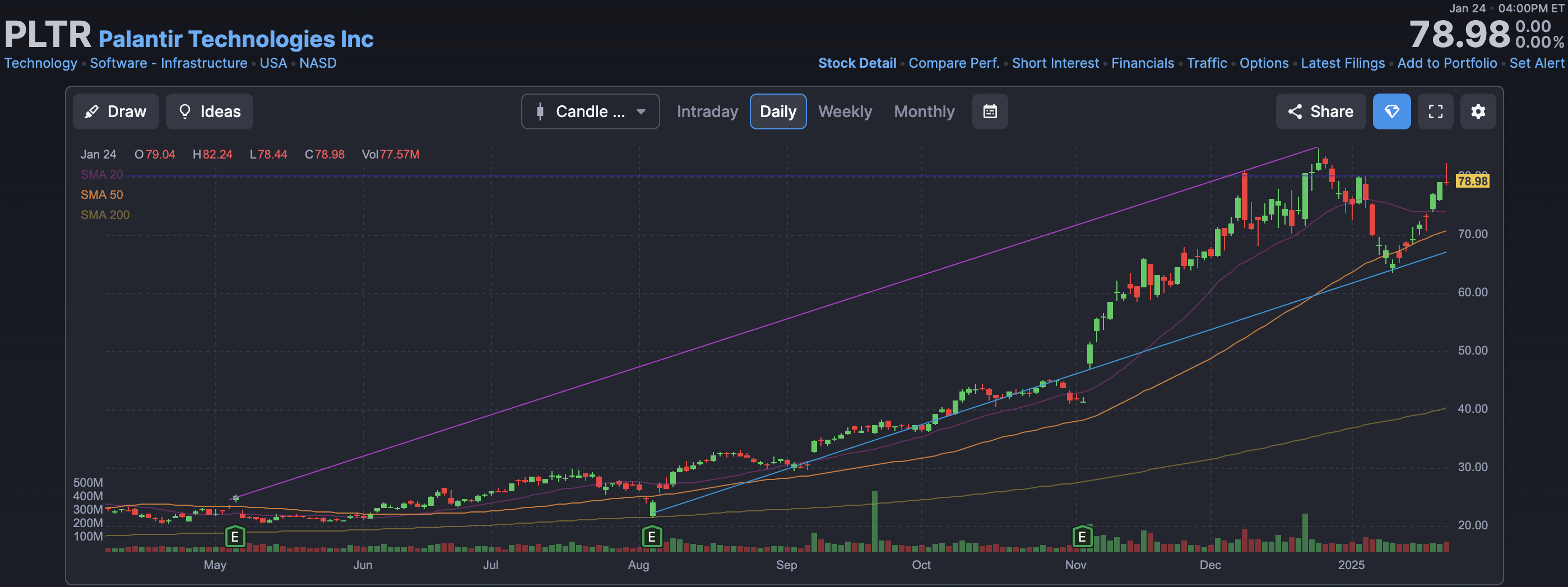1568x587 pixels.
Task: Open the calendar date range icon
Action: pos(990,111)
